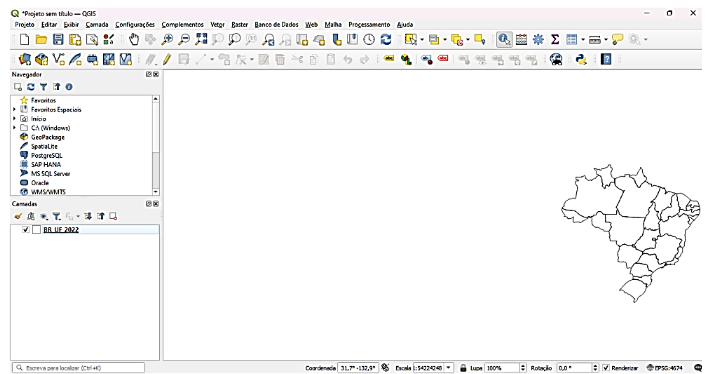This screenshot has width=709, height=374.
Task: Click the Coordenada value field
Action: [358, 368]
